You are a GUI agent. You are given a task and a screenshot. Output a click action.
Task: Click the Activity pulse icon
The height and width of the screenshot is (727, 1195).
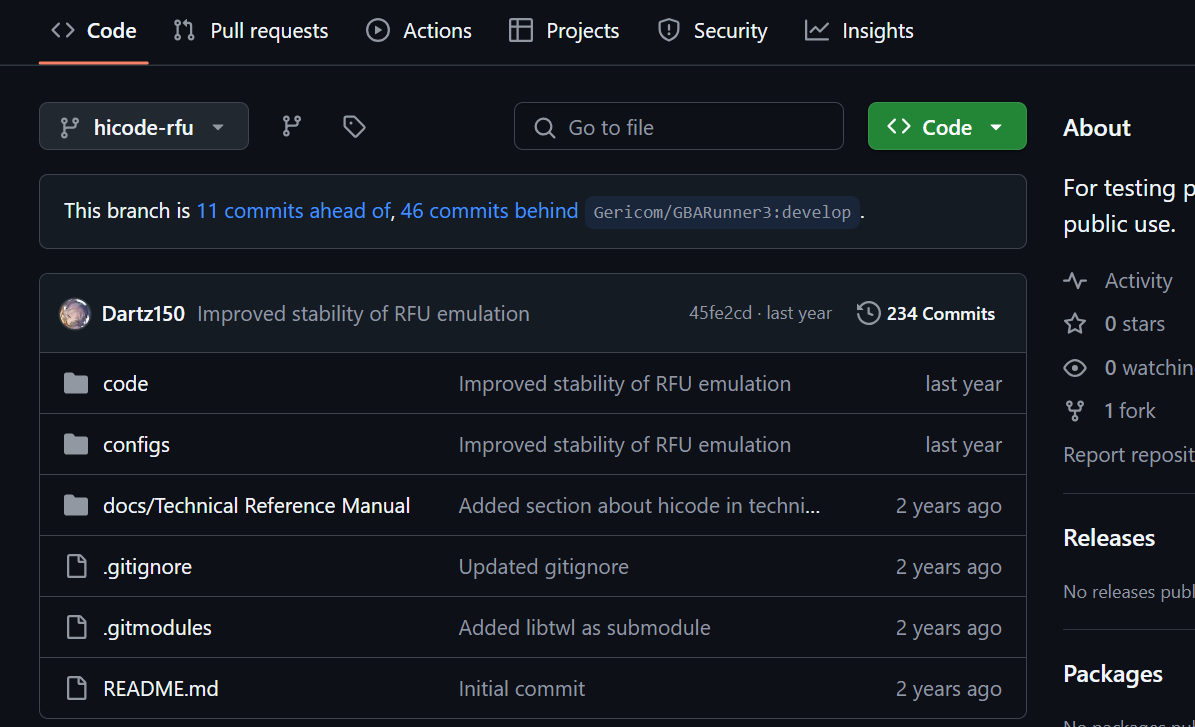(x=1075, y=280)
